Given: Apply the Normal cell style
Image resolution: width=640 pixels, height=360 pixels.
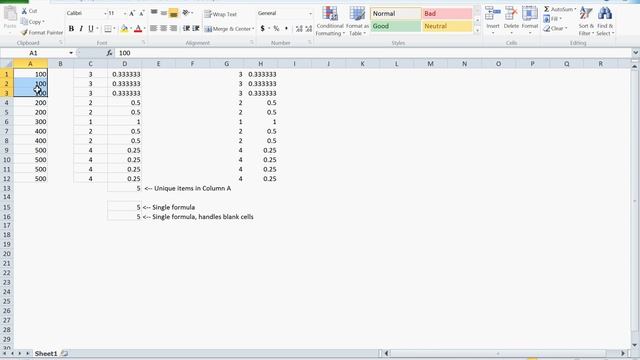Looking at the screenshot, I should point(396,13).
